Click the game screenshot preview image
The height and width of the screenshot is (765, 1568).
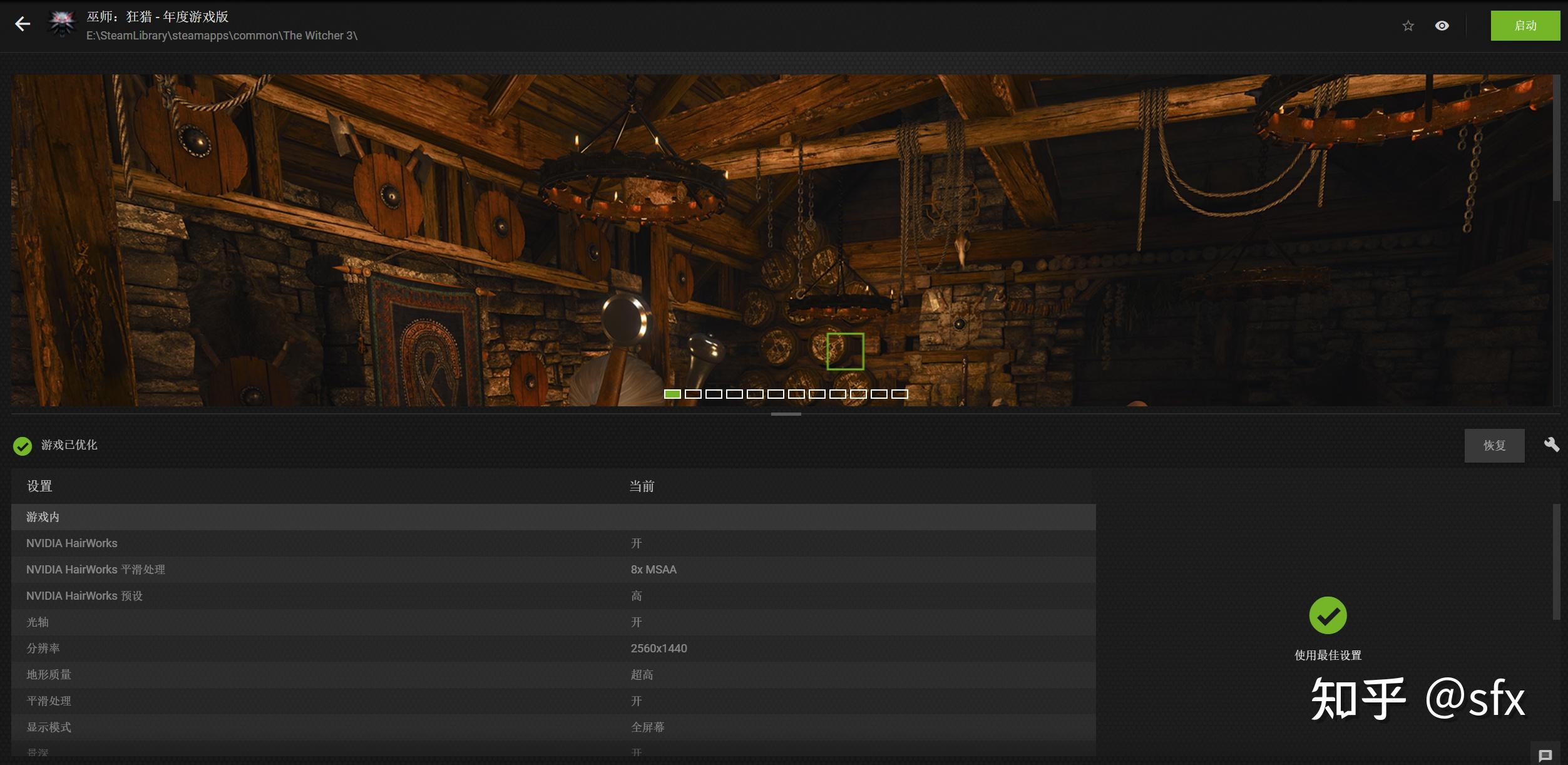pos(781,240)
